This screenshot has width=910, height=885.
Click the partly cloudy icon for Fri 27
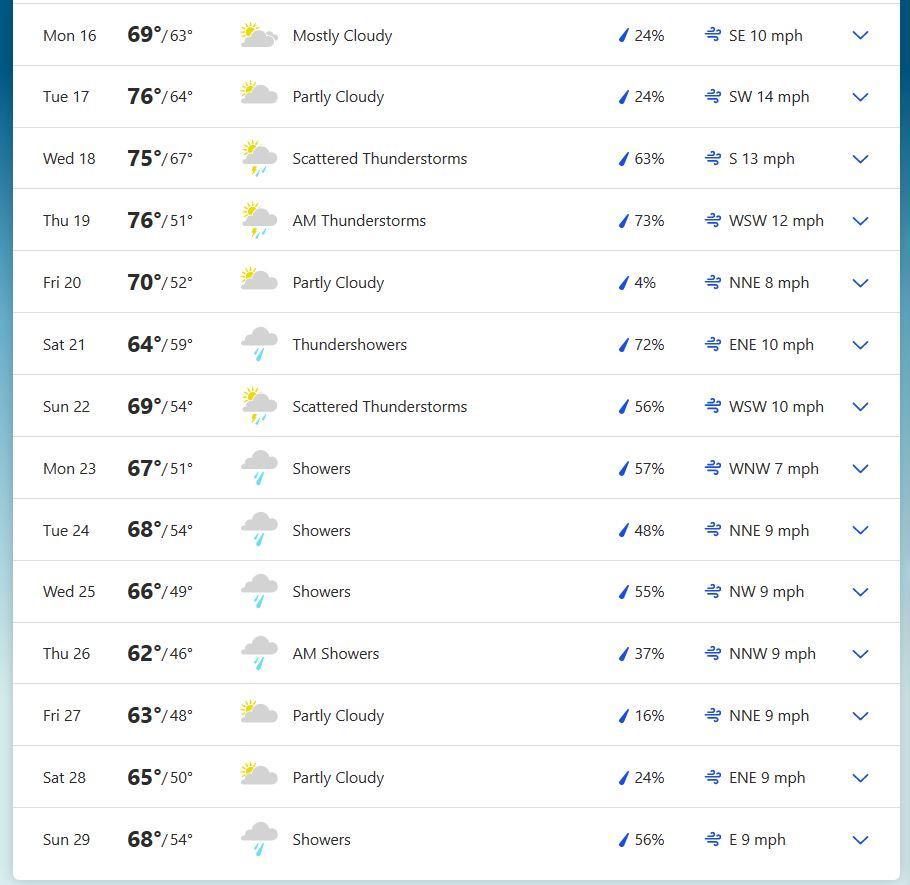[x=259, y=715]
